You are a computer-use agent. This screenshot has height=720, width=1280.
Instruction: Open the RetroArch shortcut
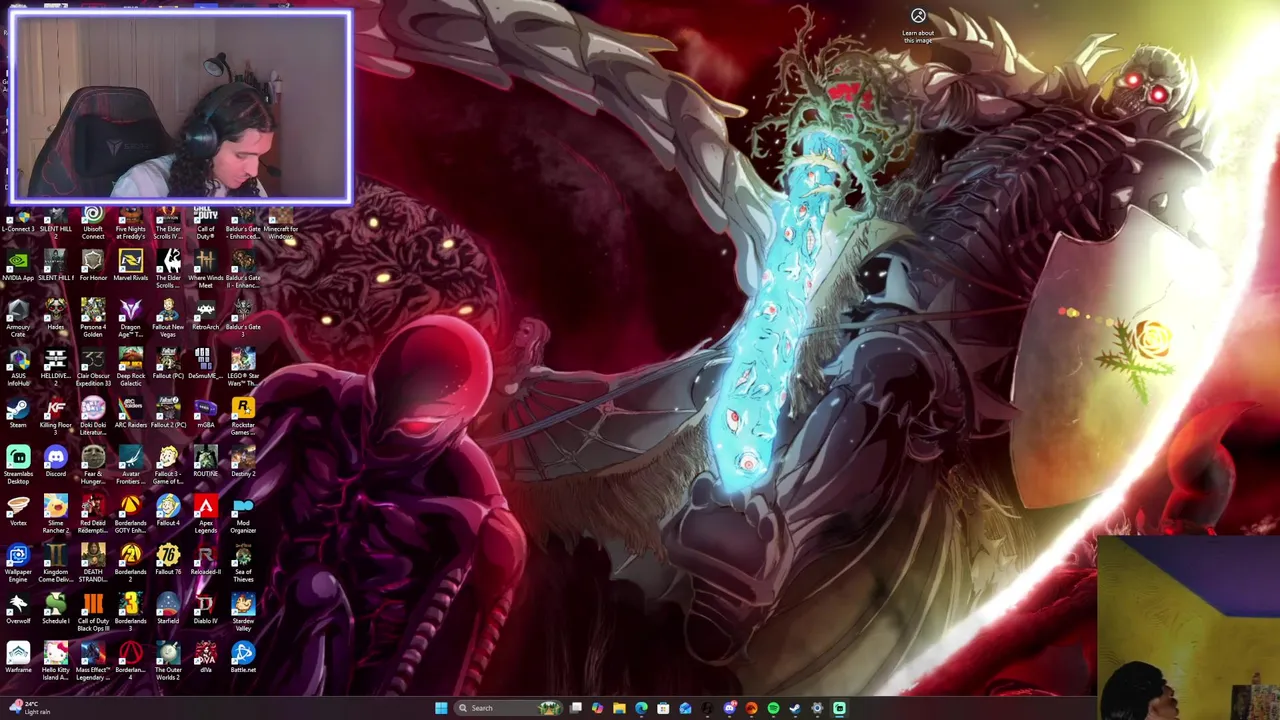[x=205, y=315]
